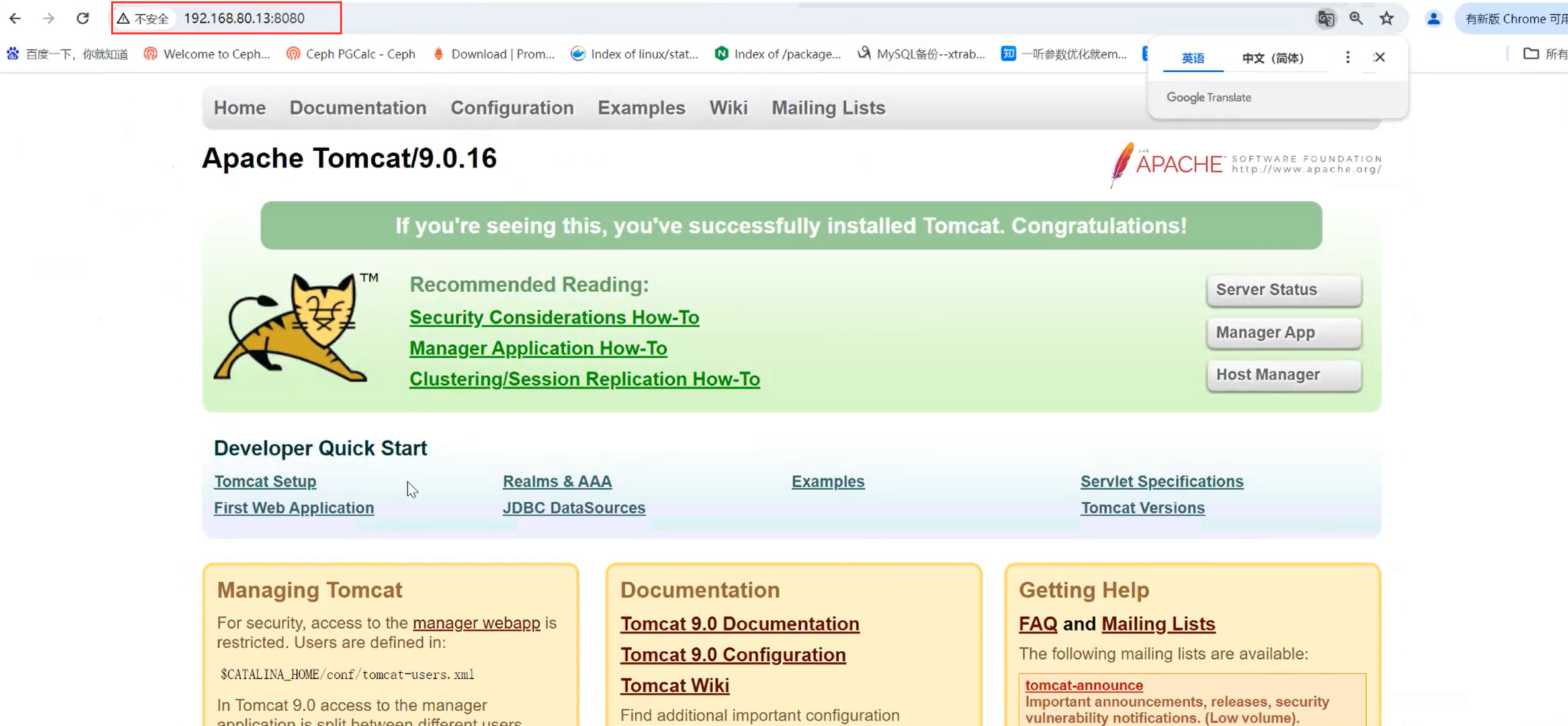
Task: Open Google Translate three-dot options menu
Action: pos(1348,58)
